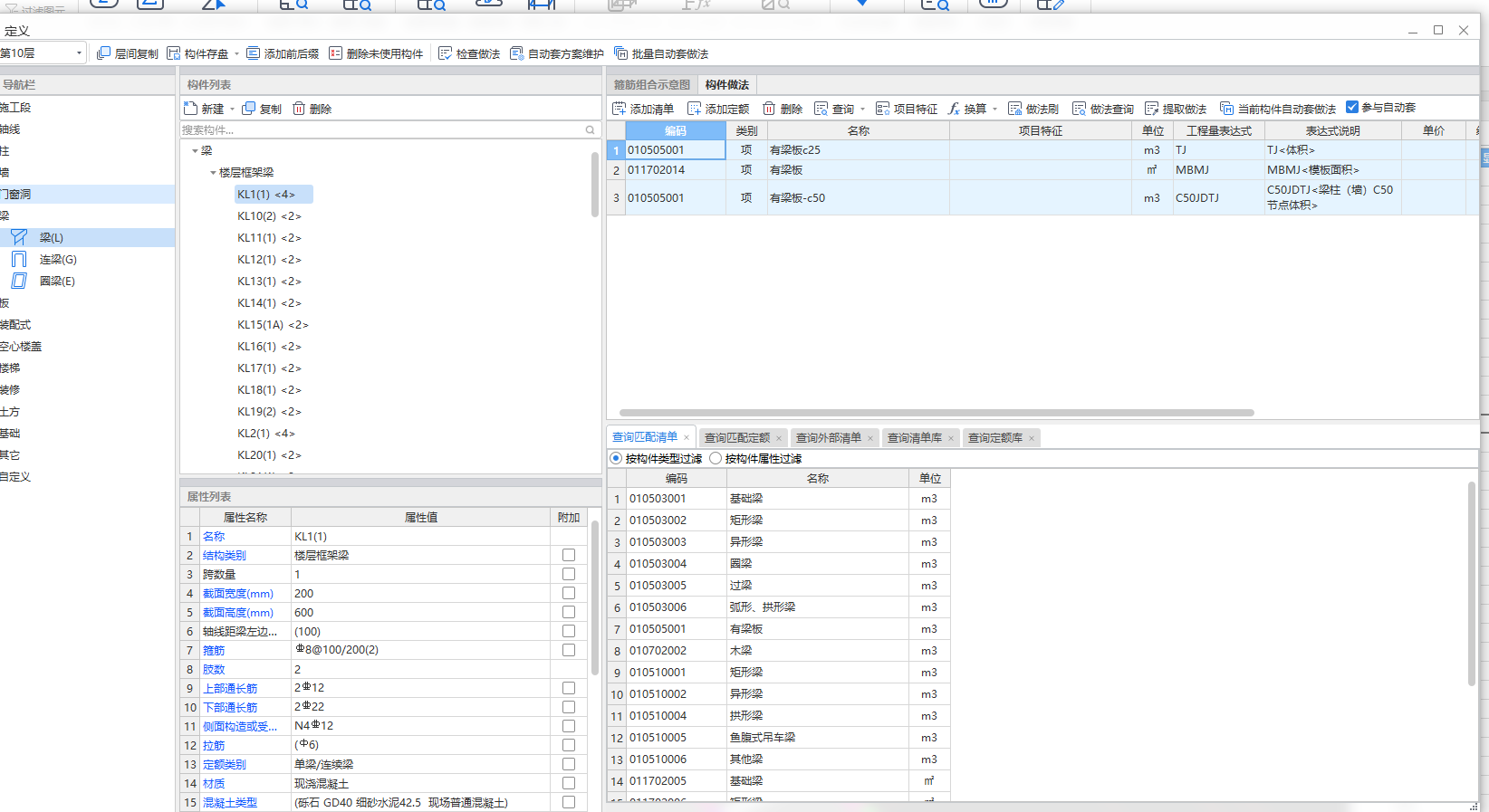Click the 新建 new component icon

click(191, 109)
